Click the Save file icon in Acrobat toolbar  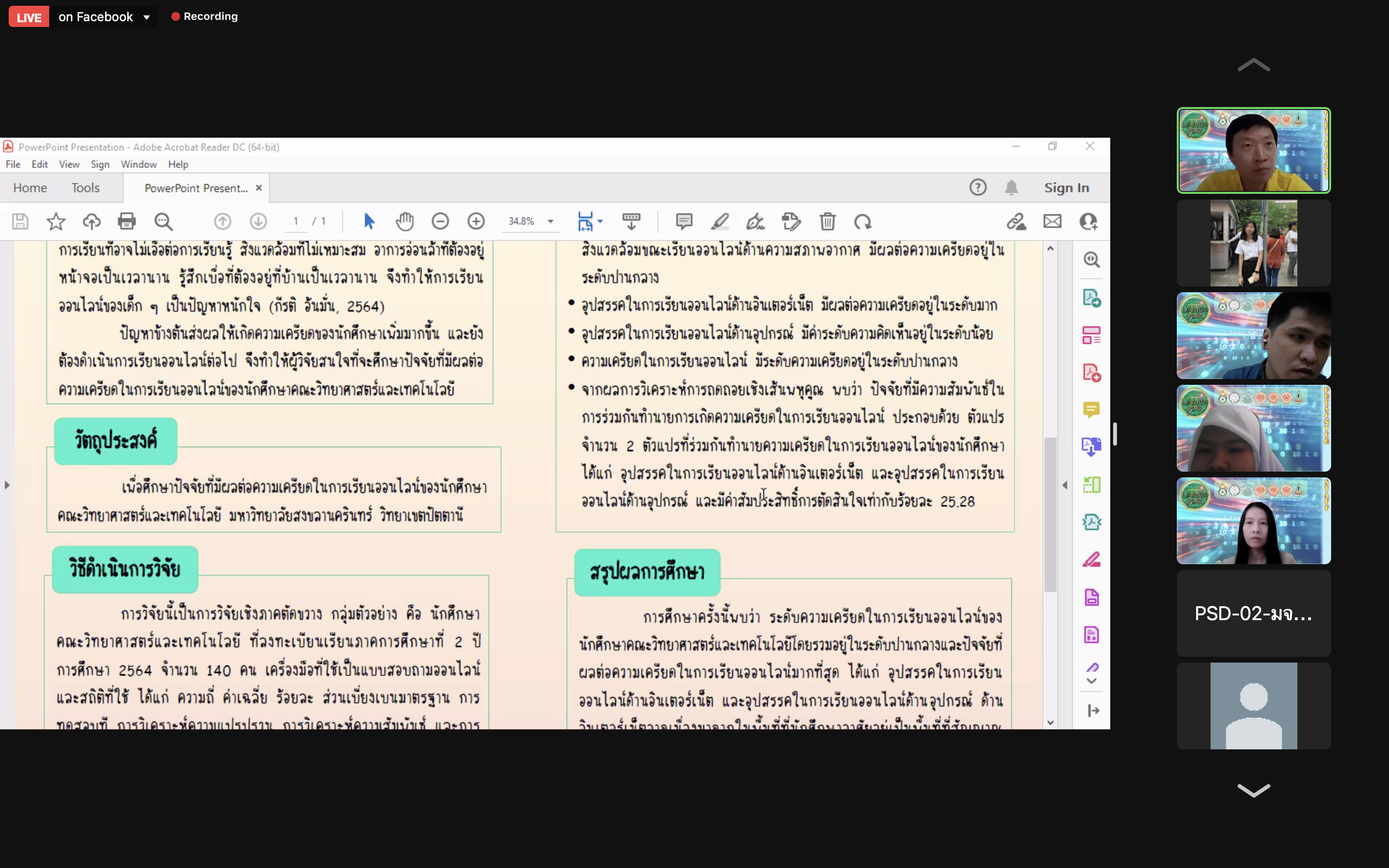(x=21, y=222)
